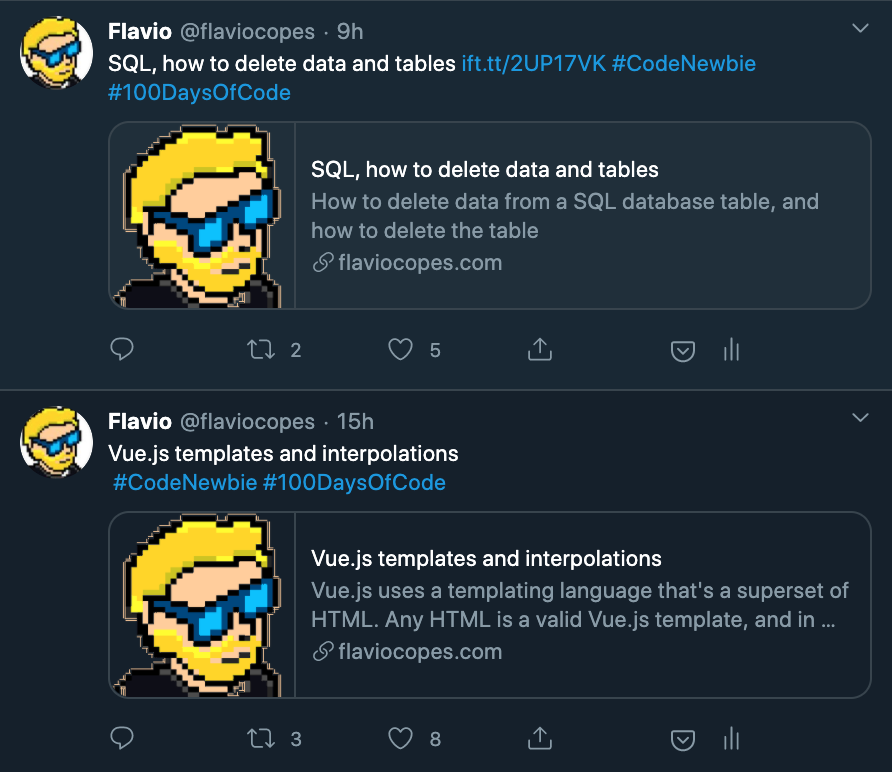Expand the Vue.js tweet's more options chevron
This screenshot has height=772, width=892.
pyautogui.click(x=860, y=416)
